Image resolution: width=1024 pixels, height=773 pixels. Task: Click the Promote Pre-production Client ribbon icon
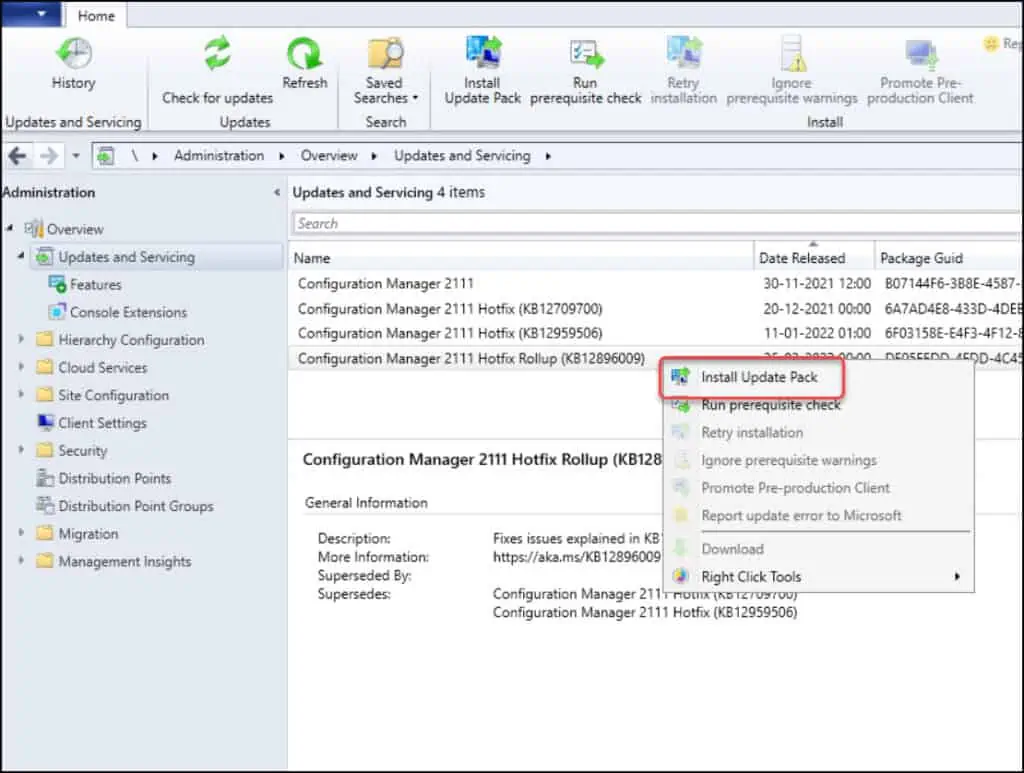[921, 55]
